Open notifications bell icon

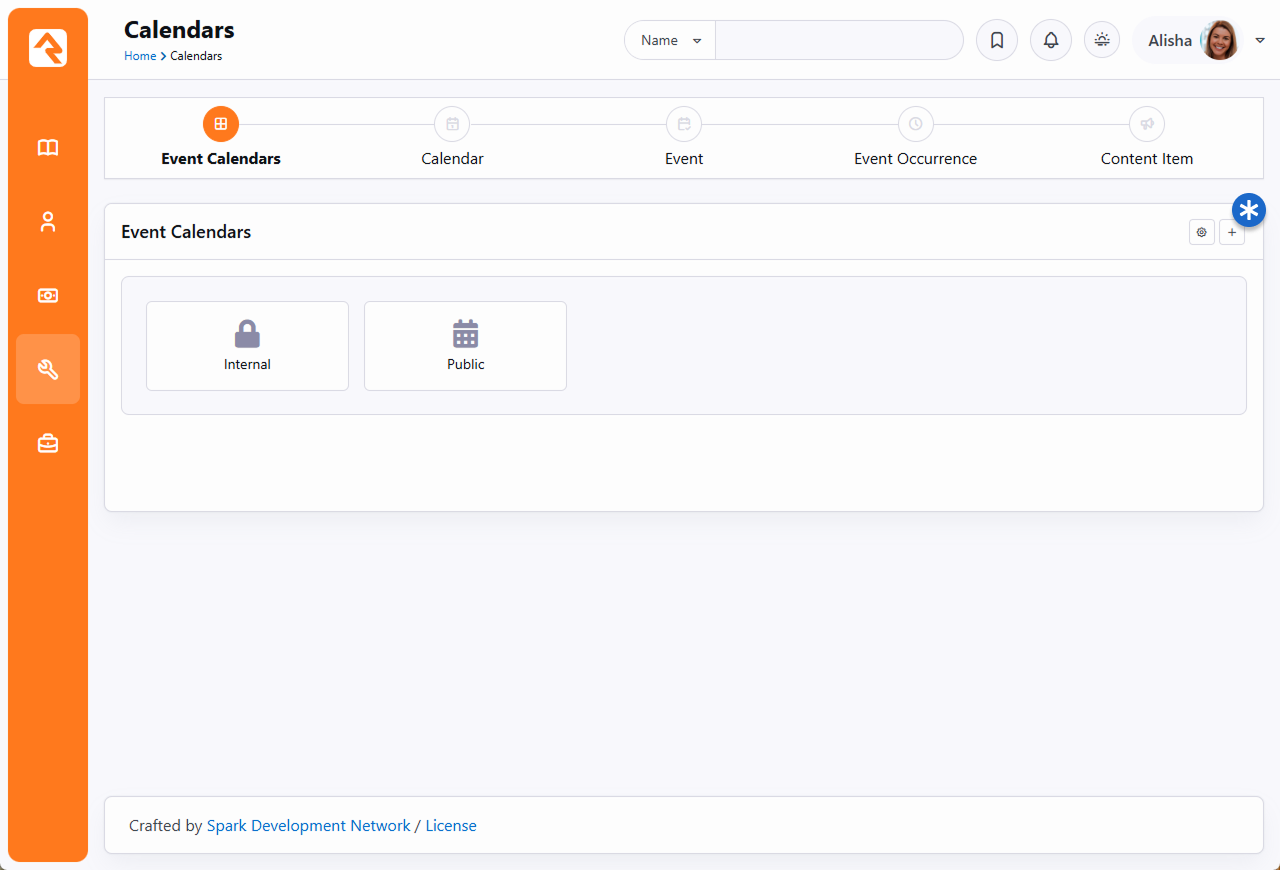[x=1050, y=41]
